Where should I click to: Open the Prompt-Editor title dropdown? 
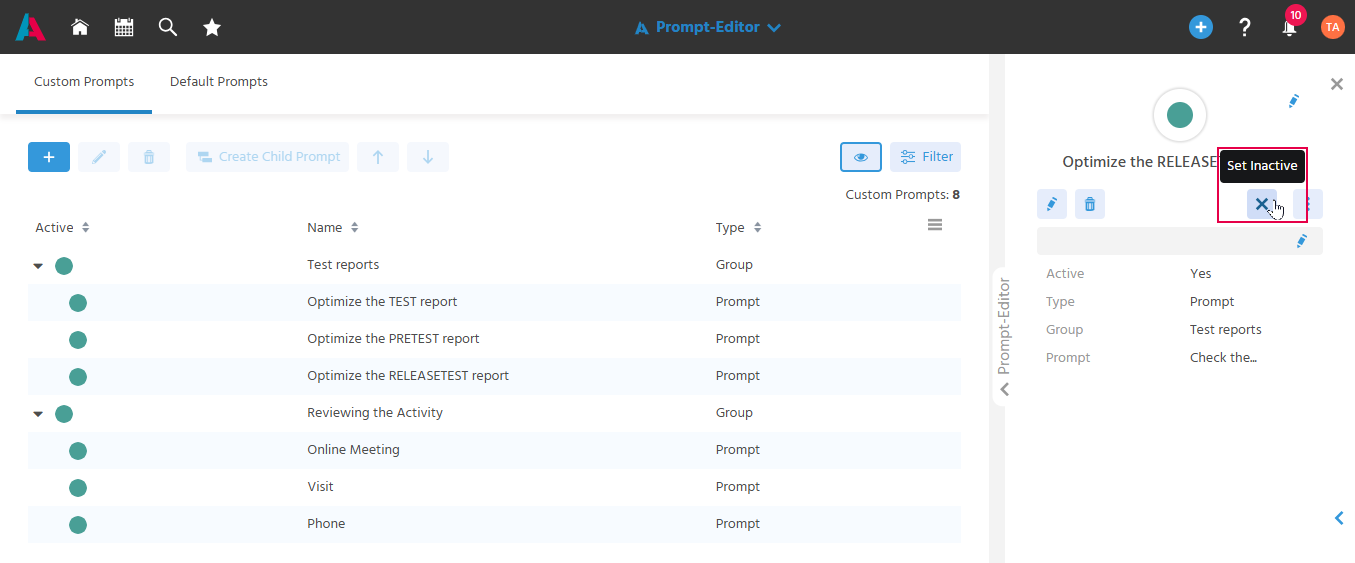708,28
